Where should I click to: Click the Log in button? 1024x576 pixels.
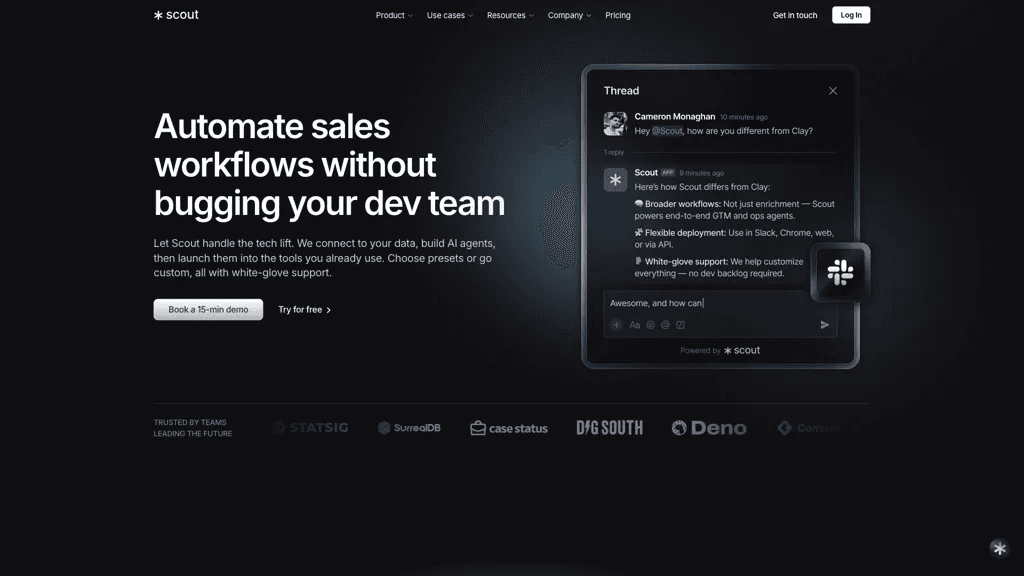(x=851, y=15)
